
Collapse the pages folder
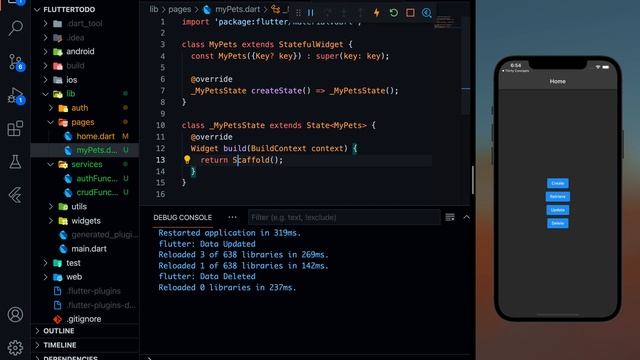coord(51,122)
